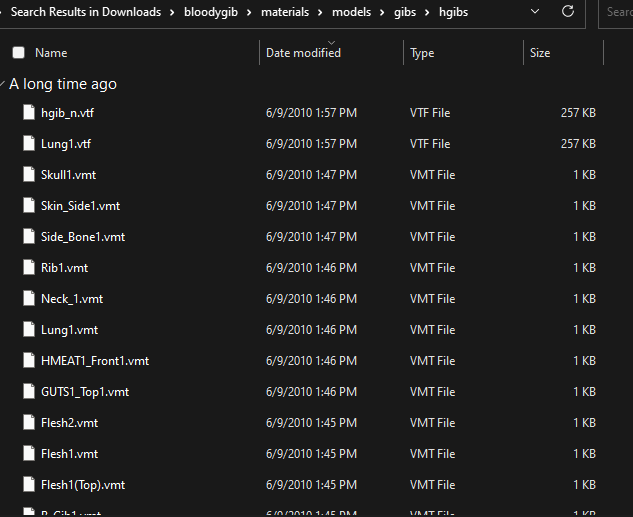This screenshot has height=517, width=633.
Task: Click the hgib_n.vtf file icon
Action: click(x=29, y=113)
